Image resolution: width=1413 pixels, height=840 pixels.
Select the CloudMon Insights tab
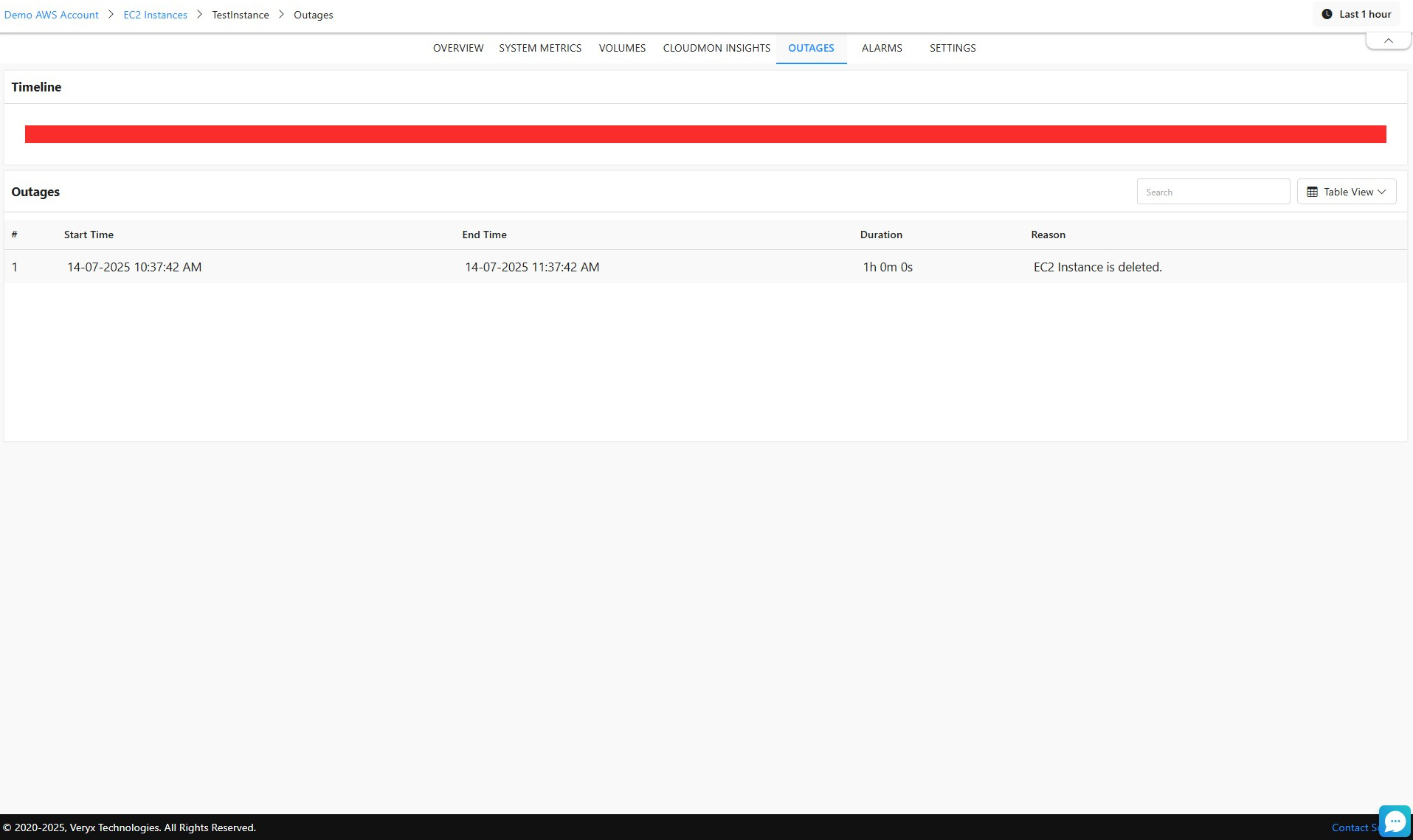pyautogui.click(x=716, y=48)
